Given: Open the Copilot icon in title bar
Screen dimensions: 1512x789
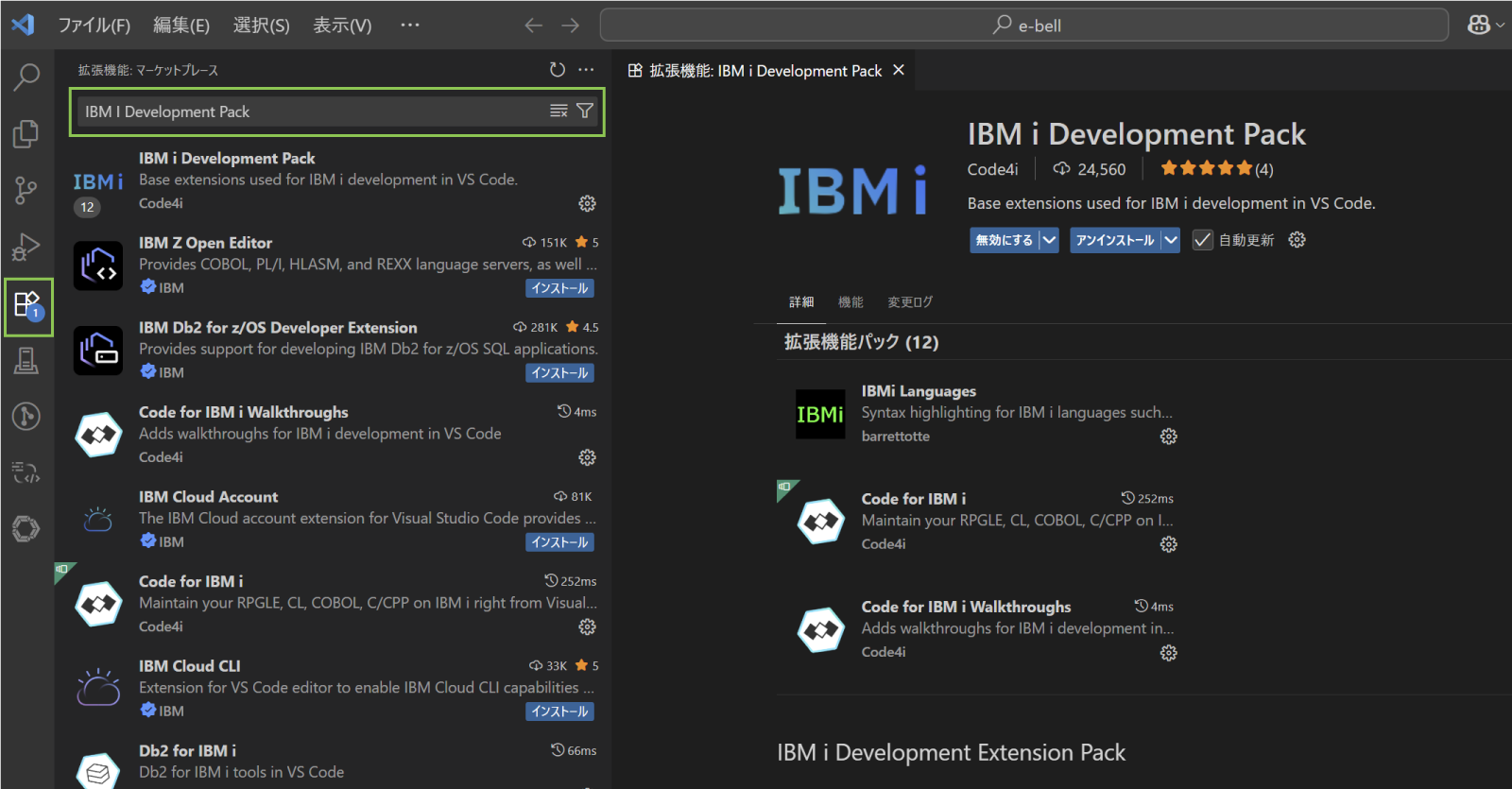Looking at the screenshot, I should (x=1479, y=26).
